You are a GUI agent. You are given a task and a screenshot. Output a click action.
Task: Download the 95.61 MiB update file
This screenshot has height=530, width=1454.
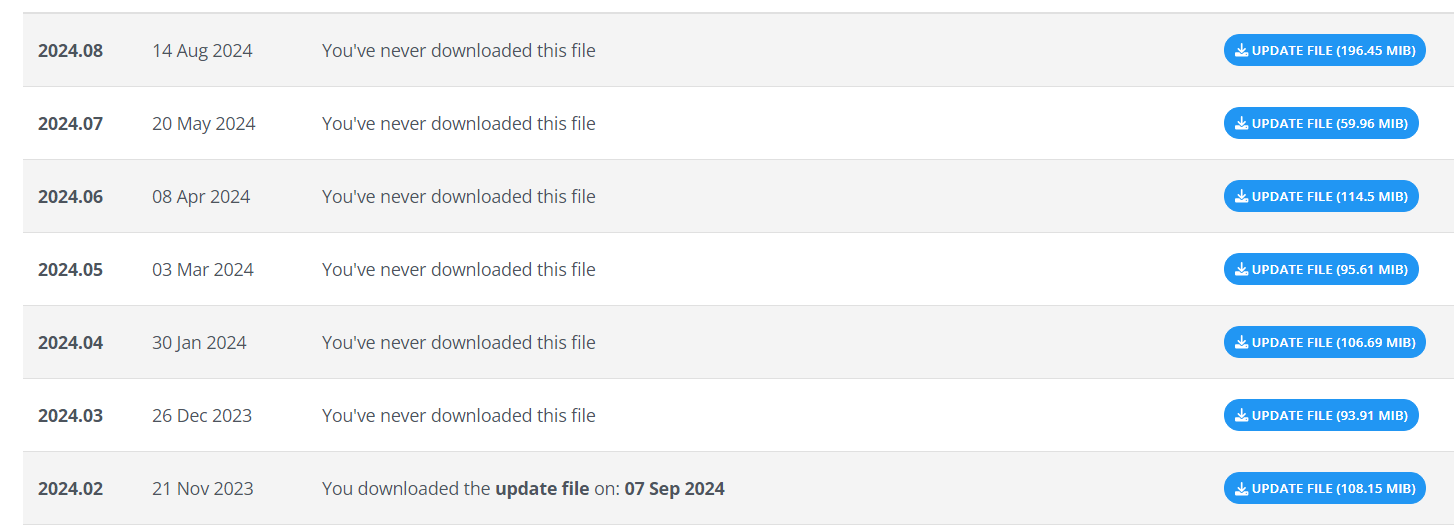(1321, 270)
